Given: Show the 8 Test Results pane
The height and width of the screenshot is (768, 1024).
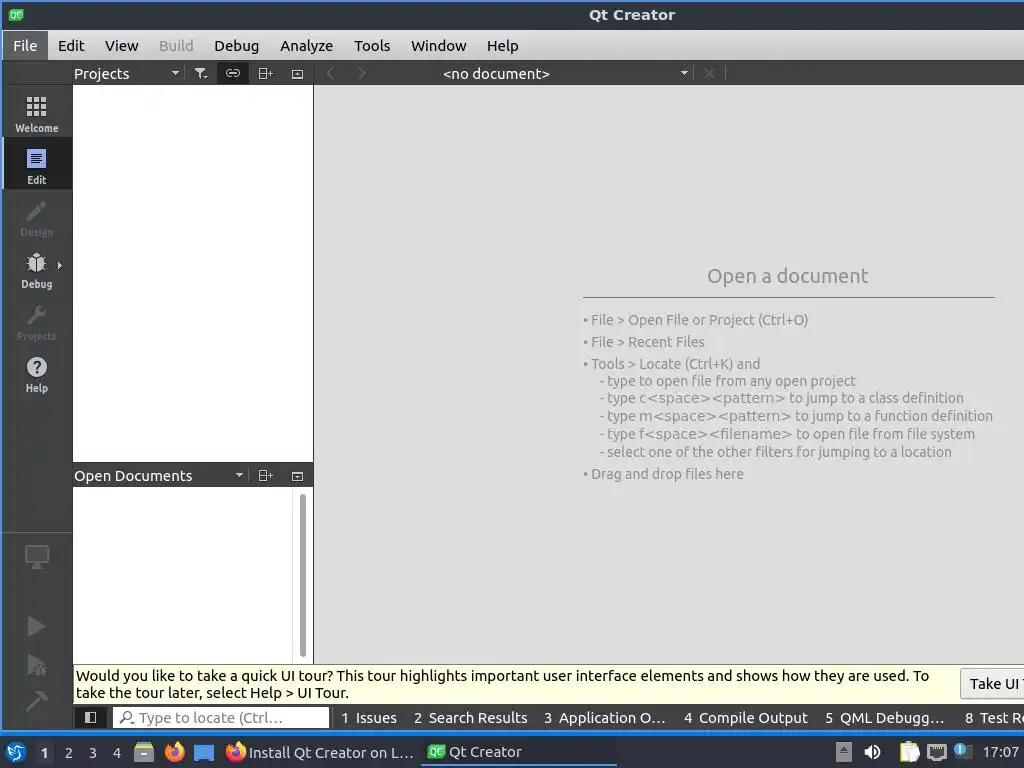Looking at the screenshot, I should click(x=993, y=718).
